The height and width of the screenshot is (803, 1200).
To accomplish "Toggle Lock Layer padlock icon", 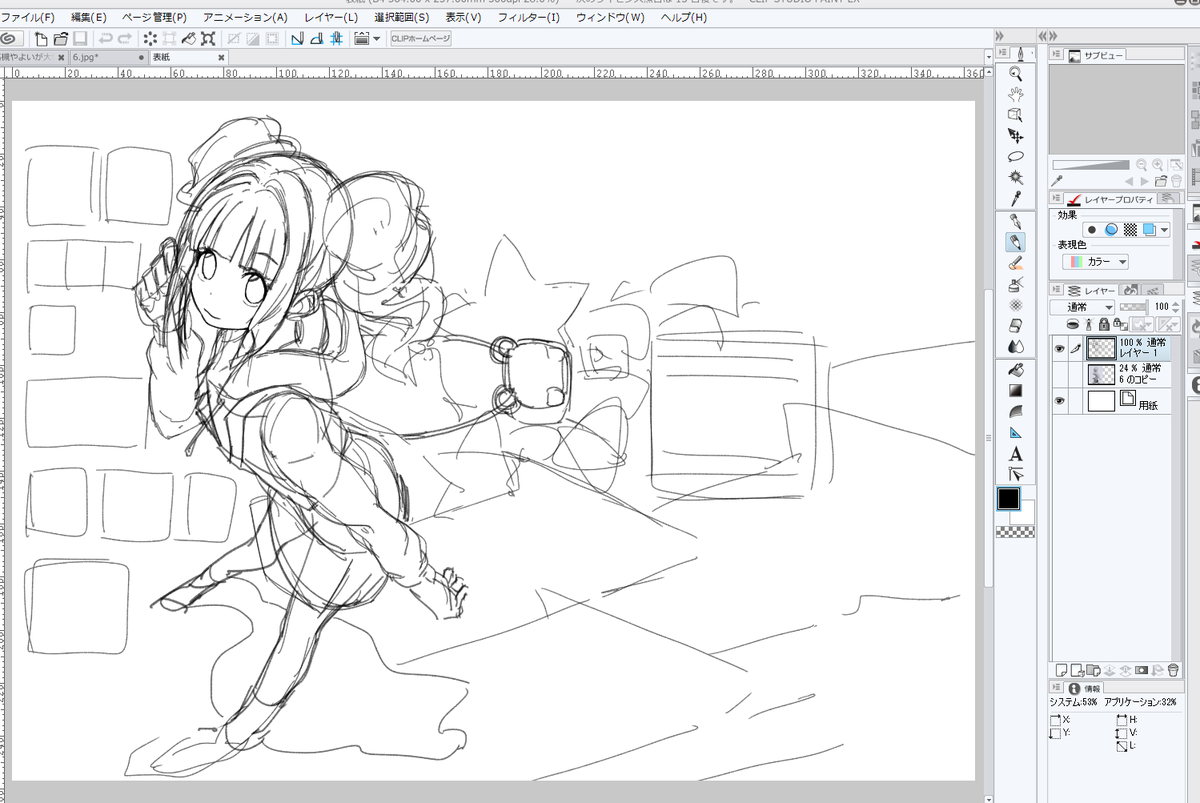I will (1103, 324).
